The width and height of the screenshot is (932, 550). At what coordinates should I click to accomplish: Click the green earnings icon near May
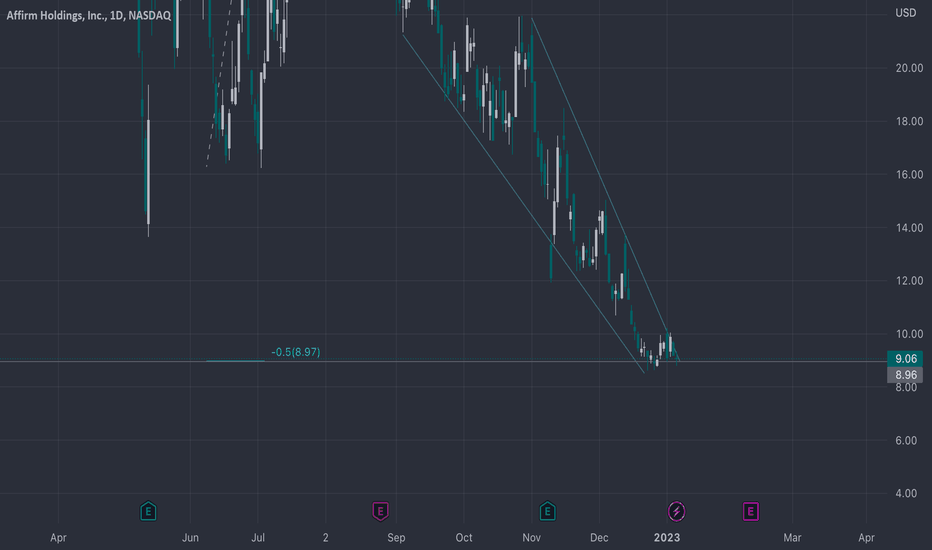click(x=148, y=511)
